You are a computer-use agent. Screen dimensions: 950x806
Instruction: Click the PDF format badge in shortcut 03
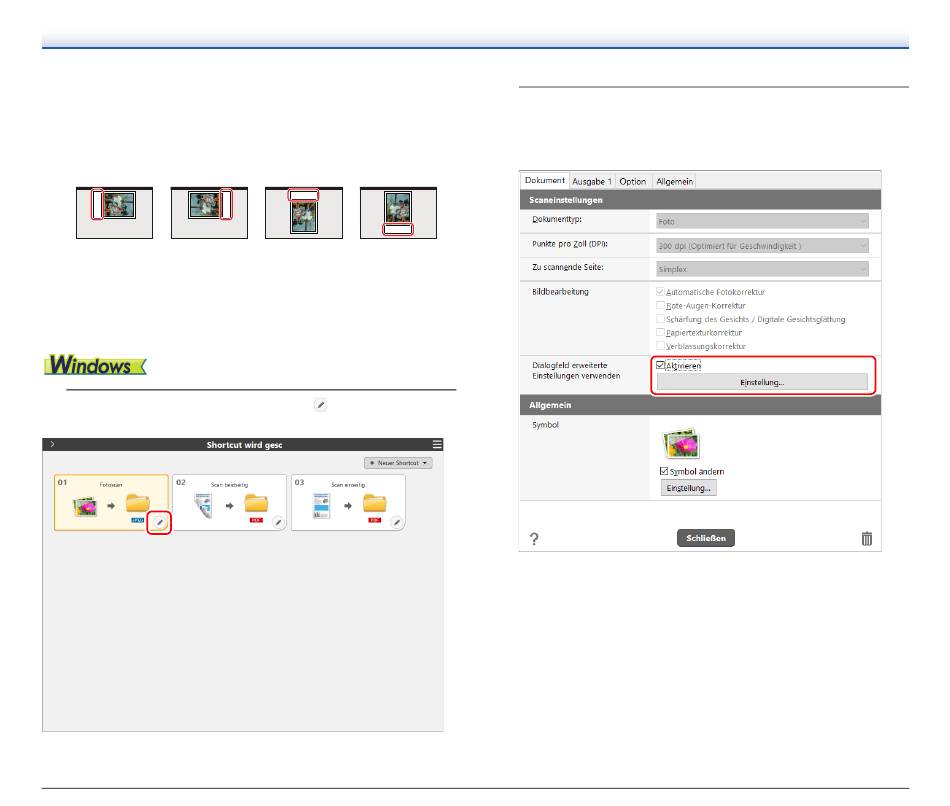pyautogui.click(x=374, y=520)
